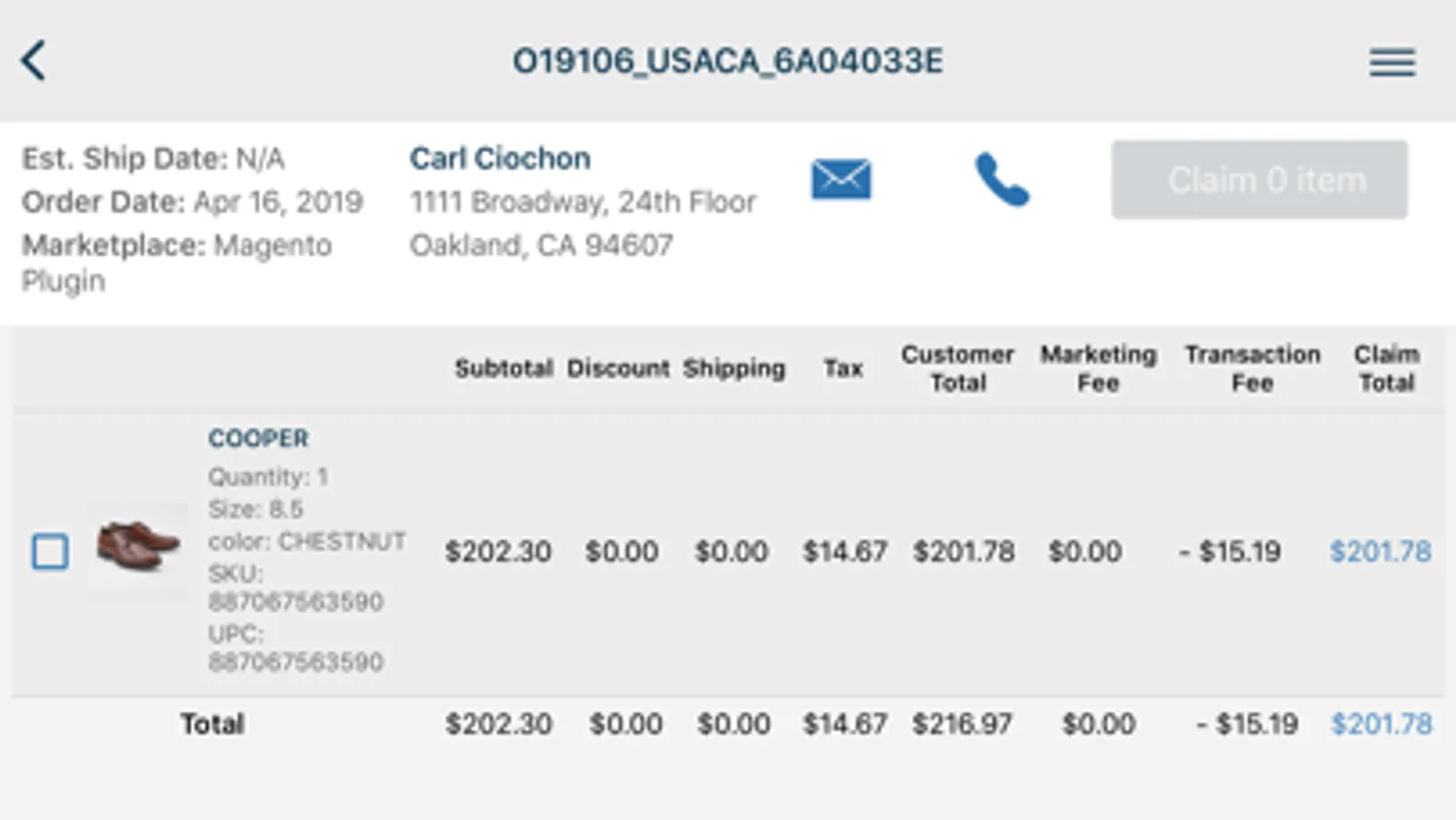Click the Customer Total column header
Screen dimensions: 1456x820
957,368
